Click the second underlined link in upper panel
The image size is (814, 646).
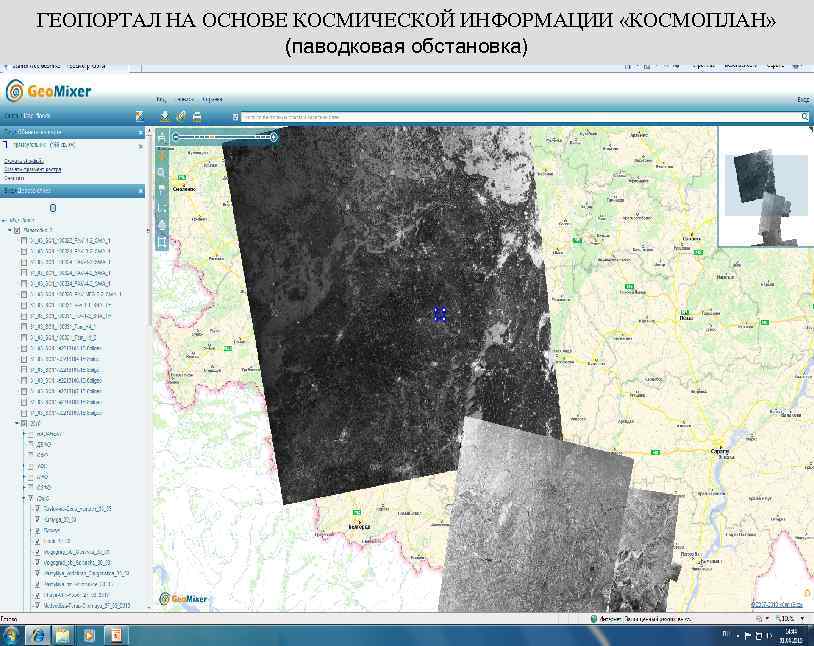coord(33,169)
